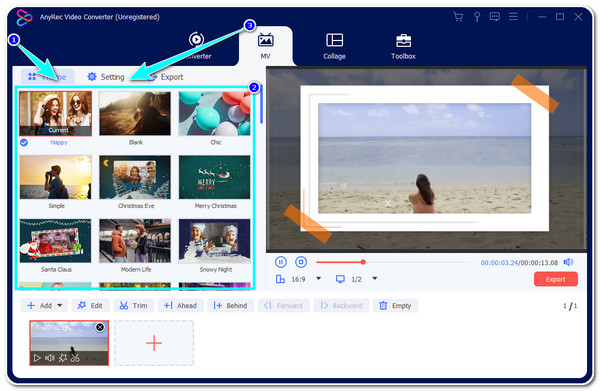
Task: Pause the preview playback
Action: [281, 262]
